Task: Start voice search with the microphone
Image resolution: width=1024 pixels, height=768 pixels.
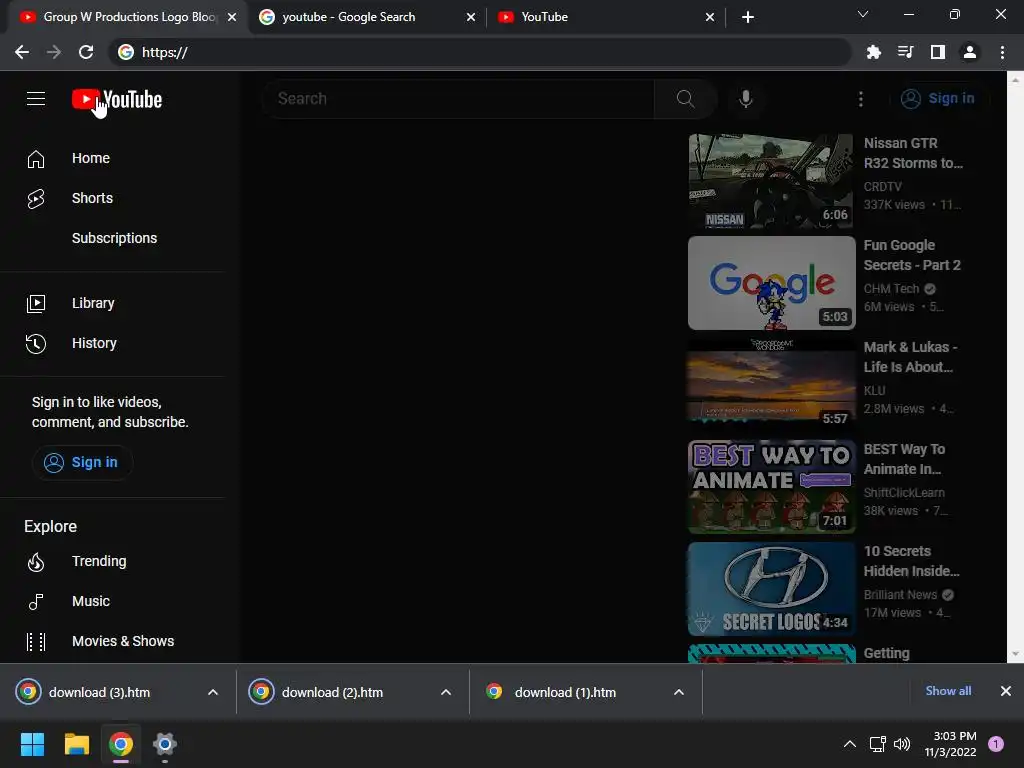Action: pyautogui.click(x=745, y=99)
